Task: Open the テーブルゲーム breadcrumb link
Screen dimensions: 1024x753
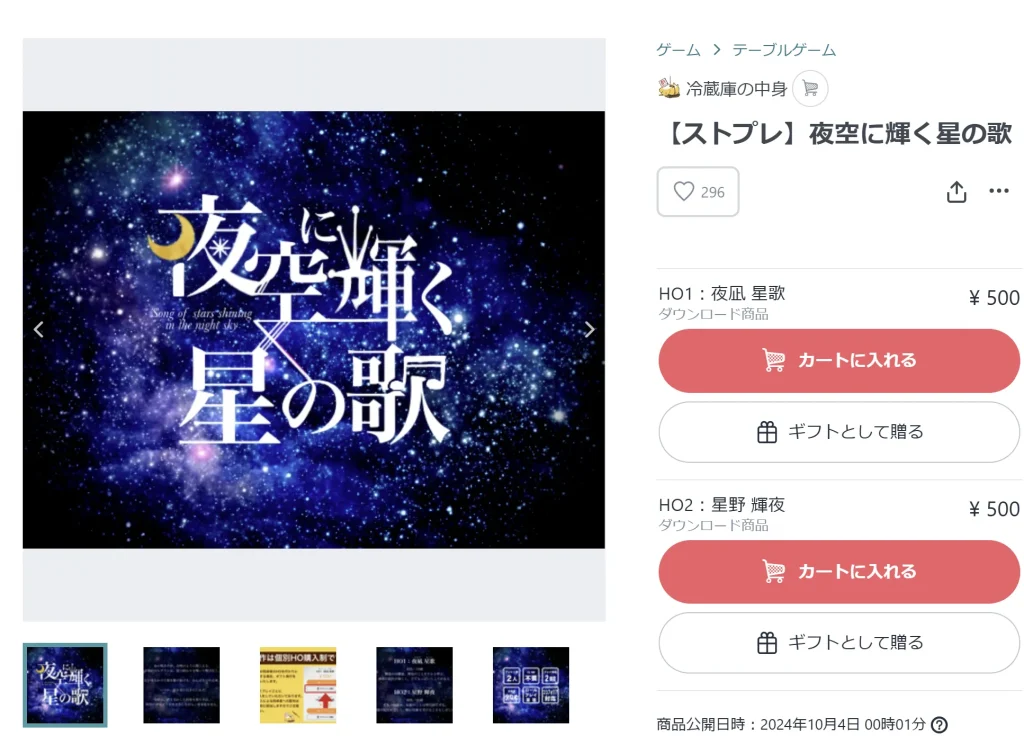Action: (784, 50)
